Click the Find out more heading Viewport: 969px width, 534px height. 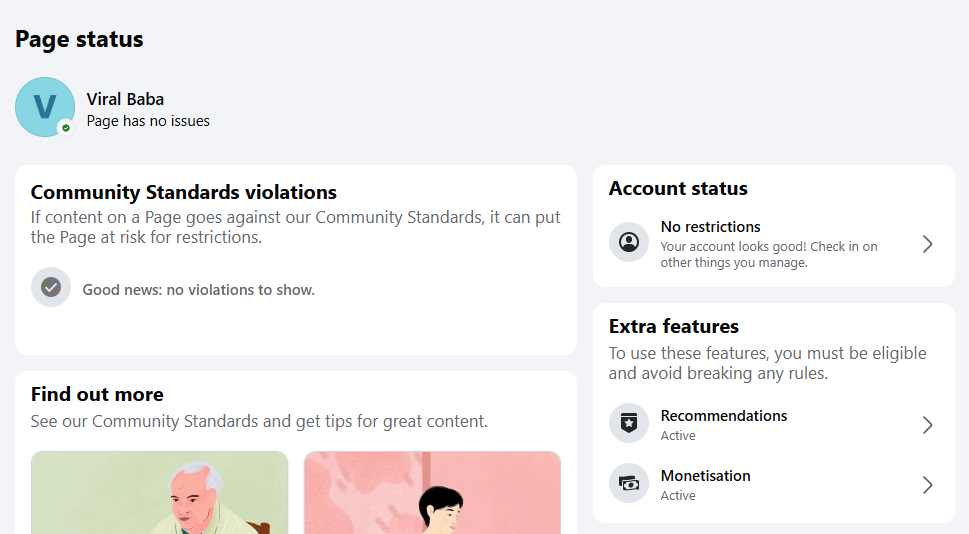98,394
